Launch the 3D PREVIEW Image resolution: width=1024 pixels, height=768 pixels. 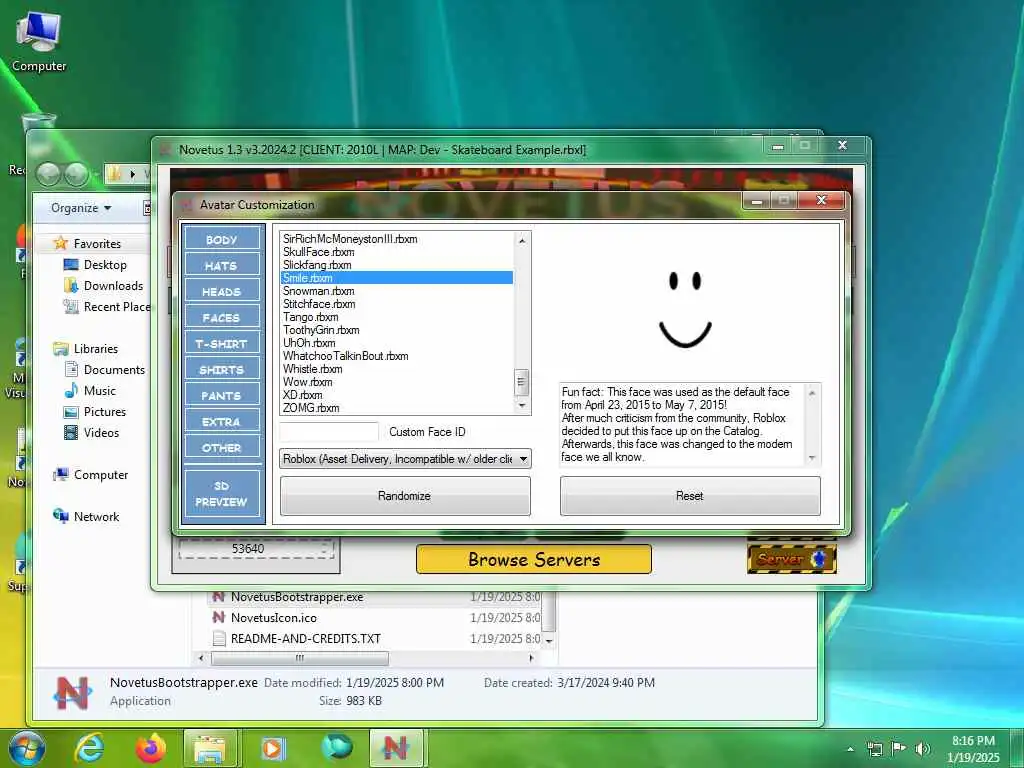222,494
